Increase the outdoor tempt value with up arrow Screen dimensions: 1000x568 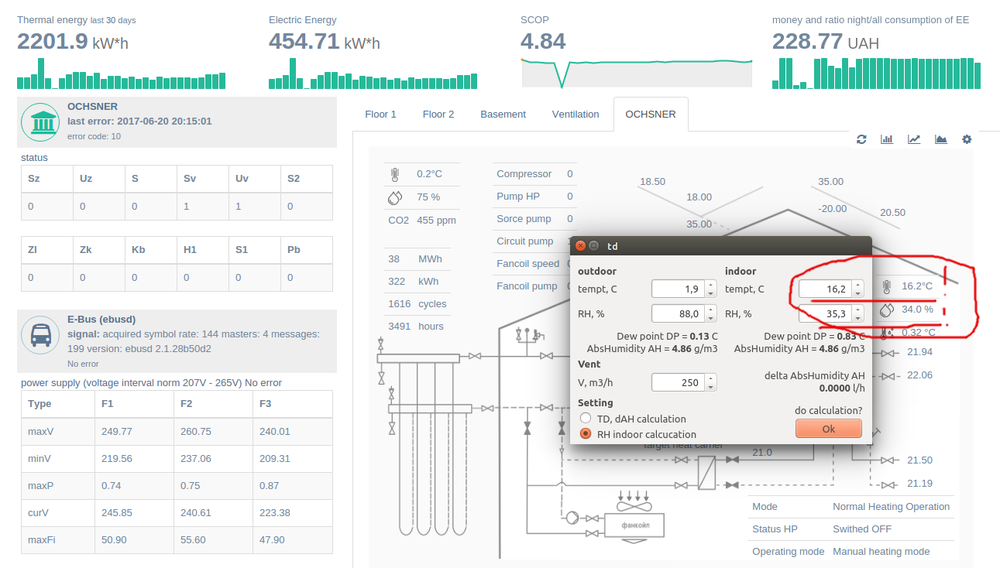click(x=710, y=285)
